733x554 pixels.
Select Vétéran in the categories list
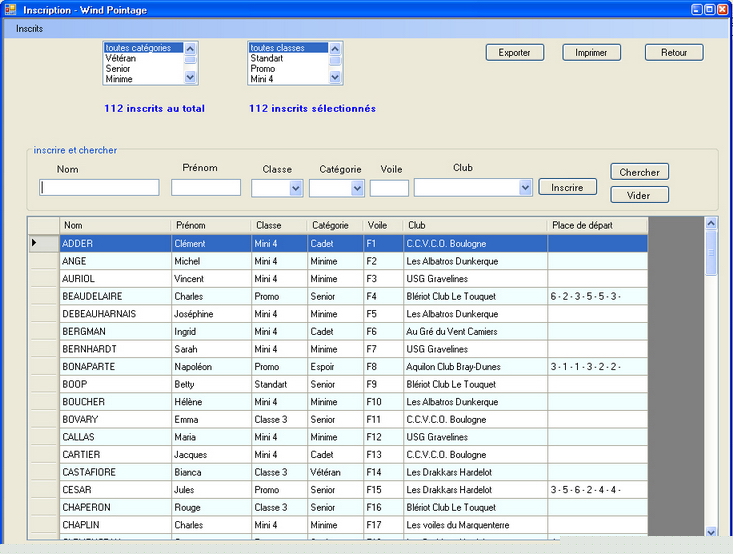click(x=121, y=58)
